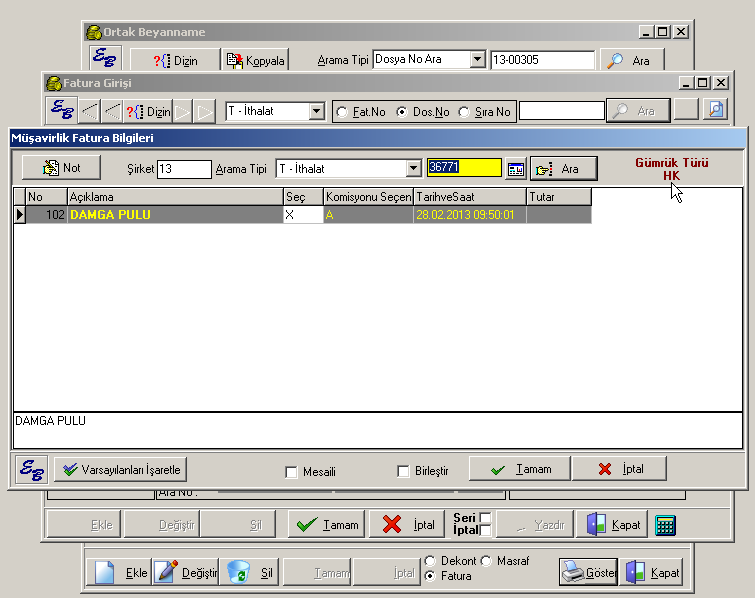
Task: Enable the Mesaili checkbox
Action: point(292,472)
